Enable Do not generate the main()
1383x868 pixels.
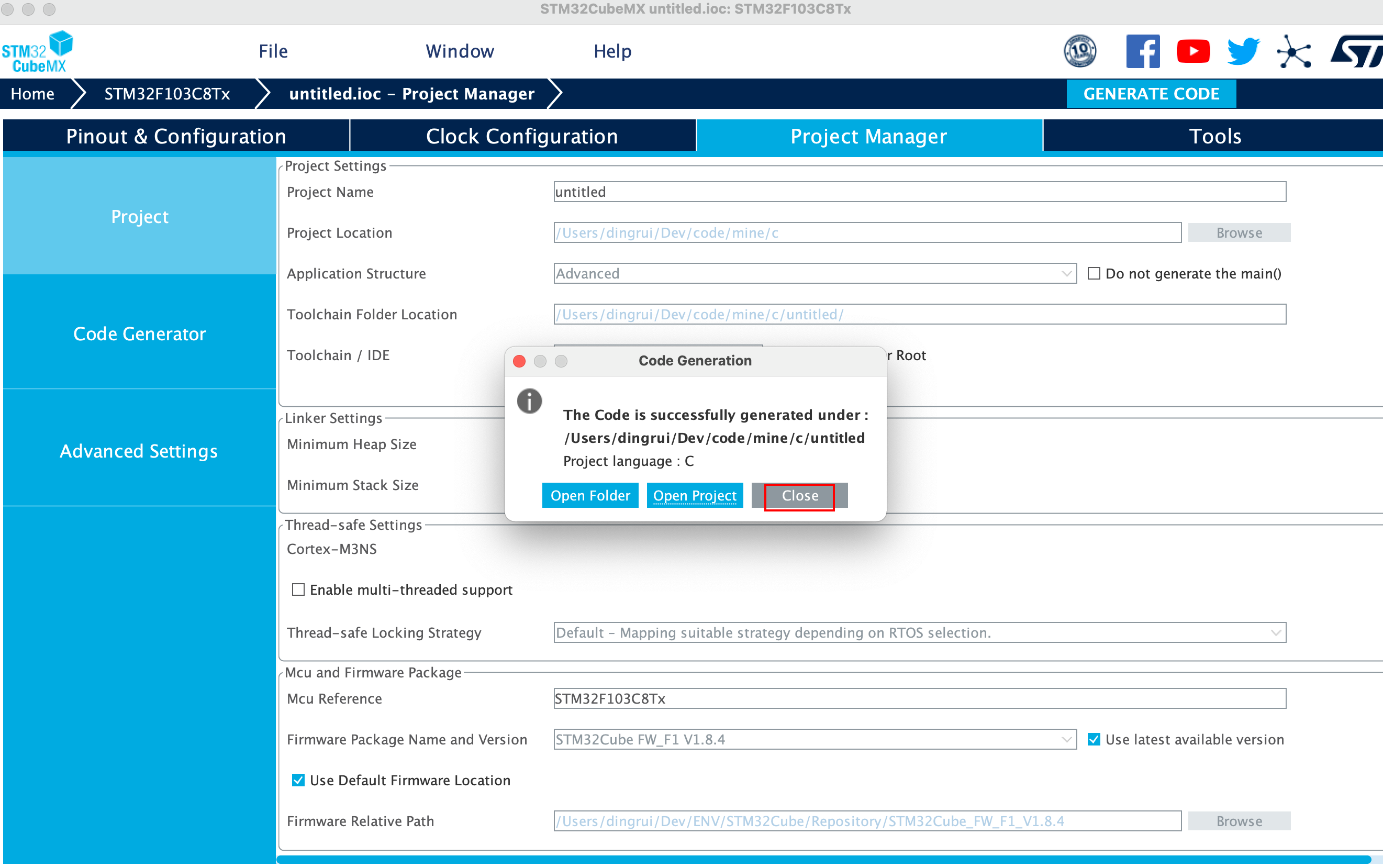coord(1094,273)
